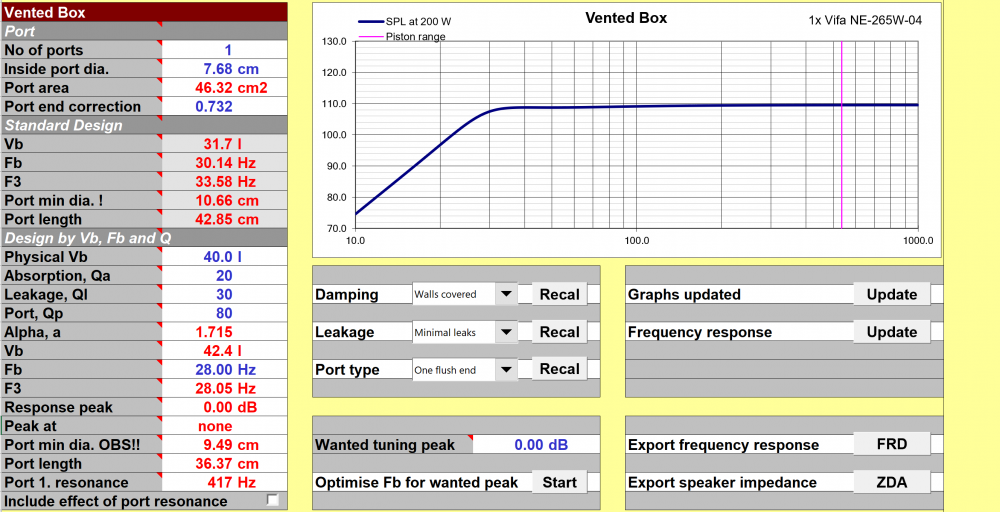
Task: Export frequency response with FRD button
Action: tap(891, 445)
